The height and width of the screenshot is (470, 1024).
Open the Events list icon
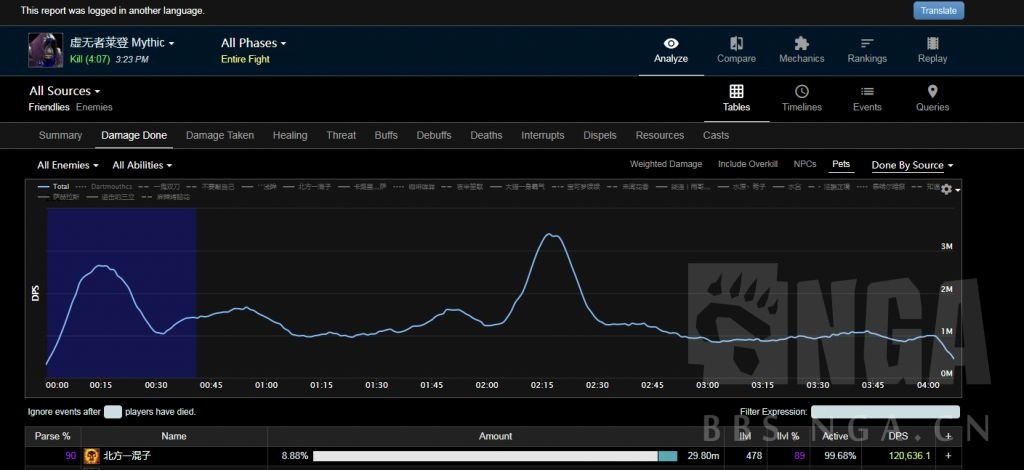pos(867,92)
